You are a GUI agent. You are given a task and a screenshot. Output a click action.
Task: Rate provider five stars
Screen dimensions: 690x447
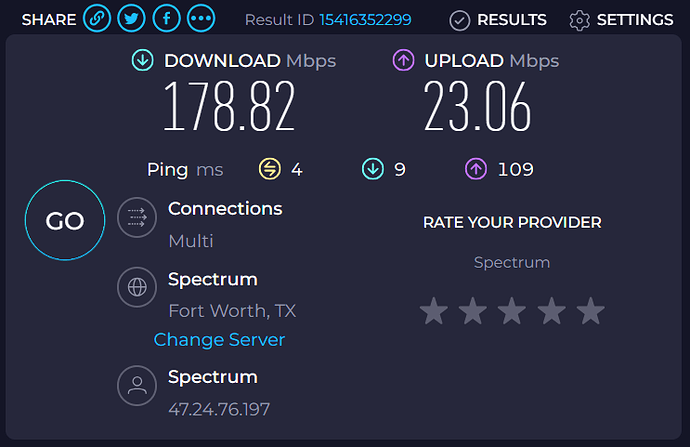click(591, 311)
